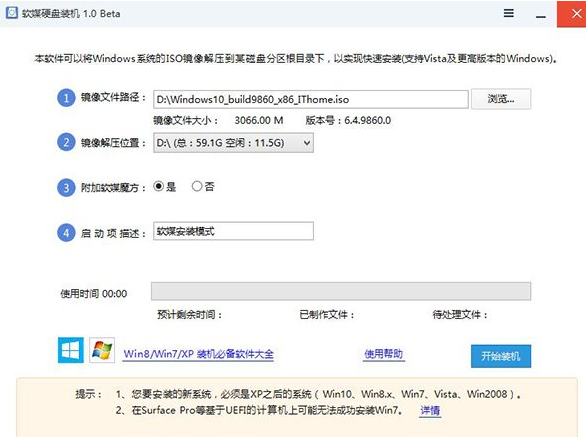This screenshot has width=586, height=437.
Task: Click the installation progress bar
Action: point(341,291)
